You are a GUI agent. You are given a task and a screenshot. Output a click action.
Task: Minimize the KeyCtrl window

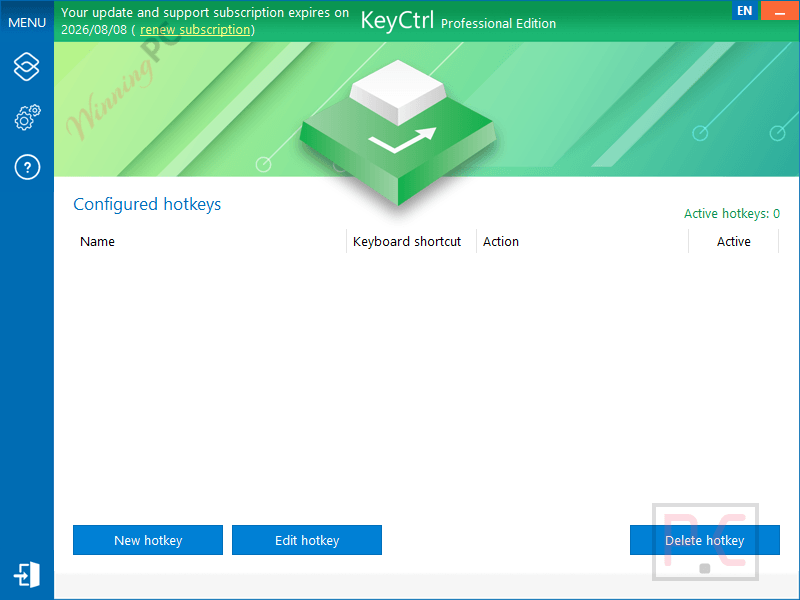pyautogui.click(x=780, y=10)
